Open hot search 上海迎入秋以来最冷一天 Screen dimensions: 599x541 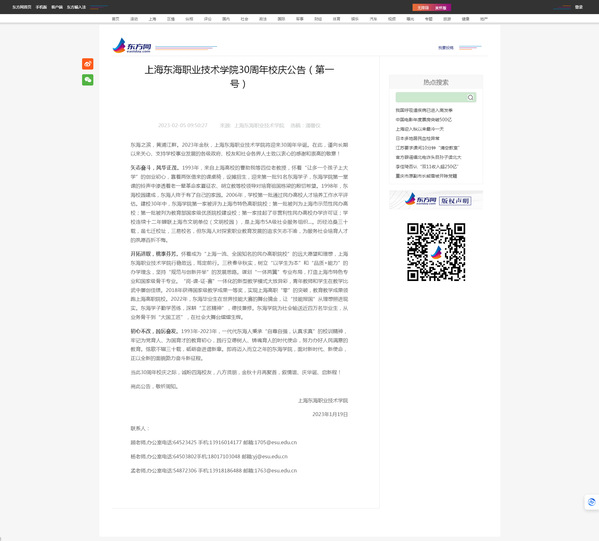[419, 129]
